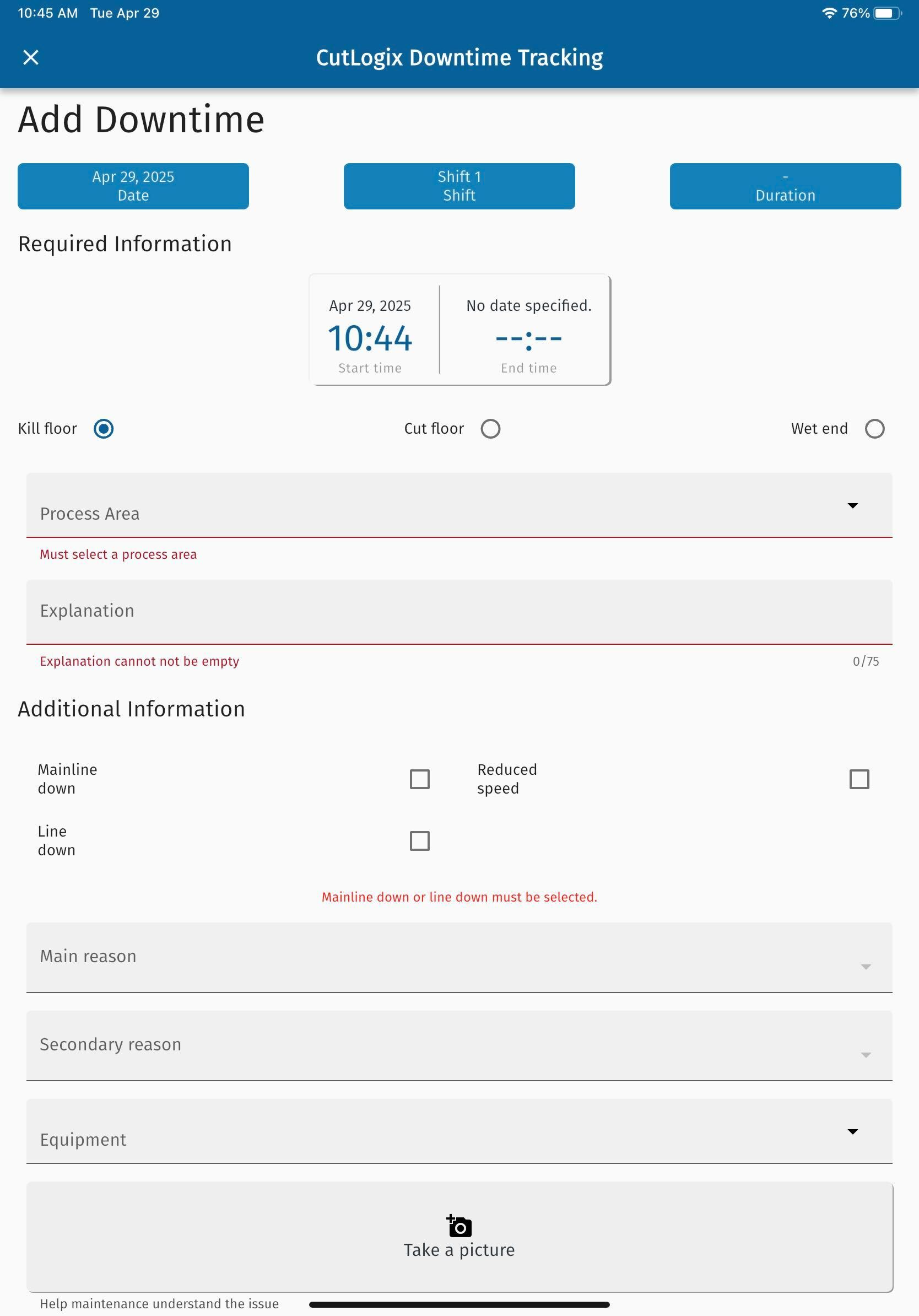919x1316 pixels.
Task: Choose the Wet end radio option
Action: point(874,429)
